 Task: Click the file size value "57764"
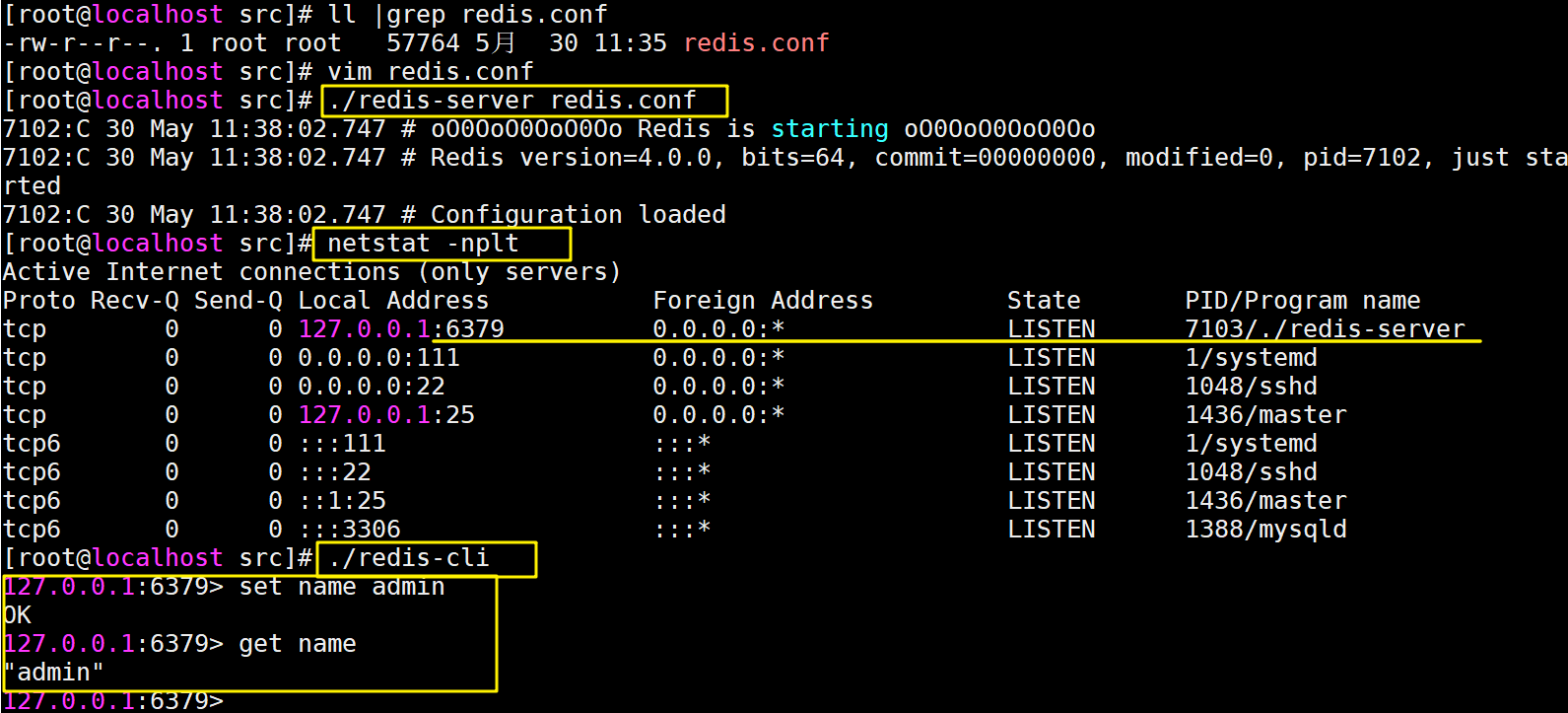(x=423, y=43)
